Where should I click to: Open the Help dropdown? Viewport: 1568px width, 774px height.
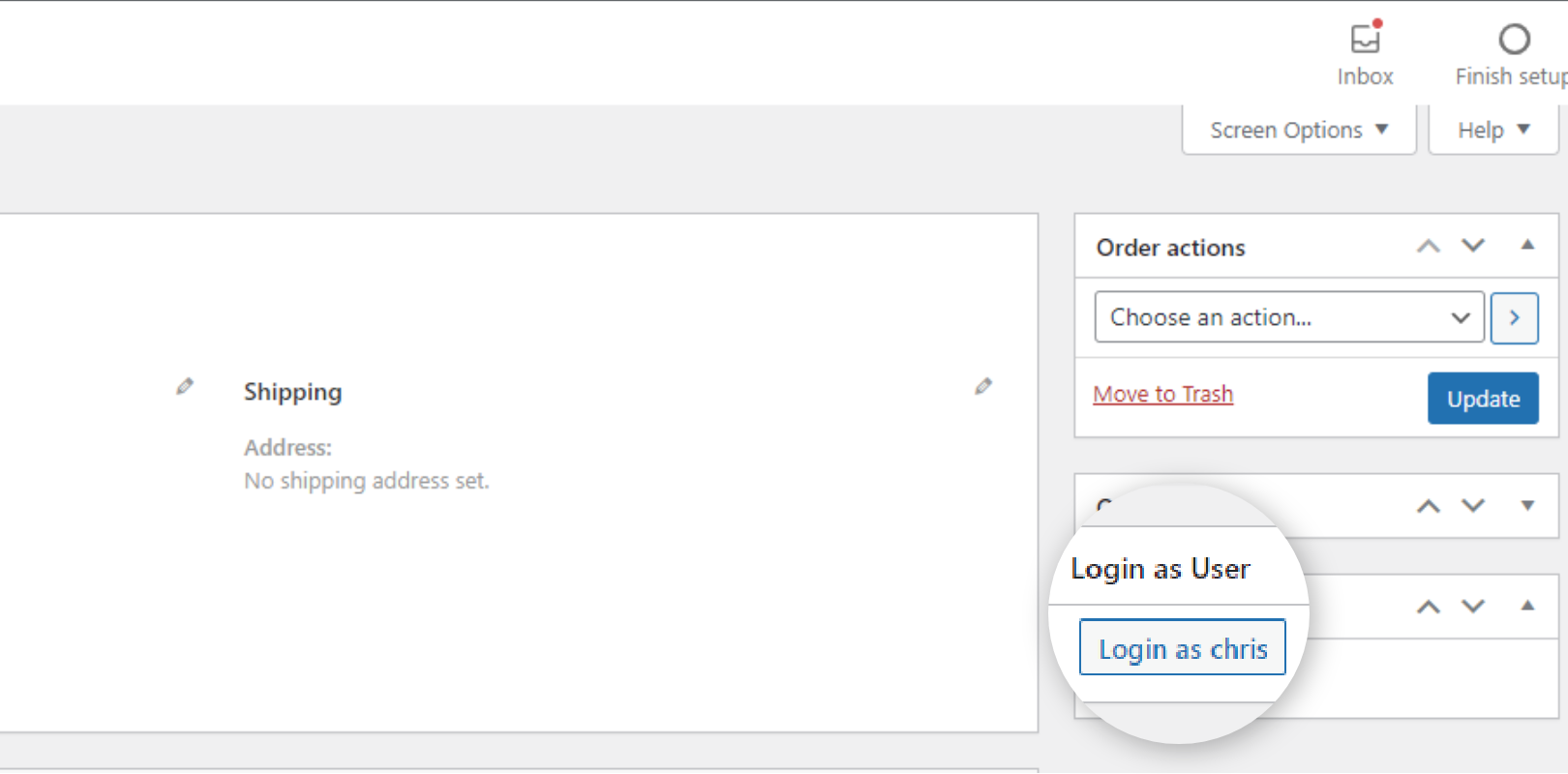(x=1492, y=129)
